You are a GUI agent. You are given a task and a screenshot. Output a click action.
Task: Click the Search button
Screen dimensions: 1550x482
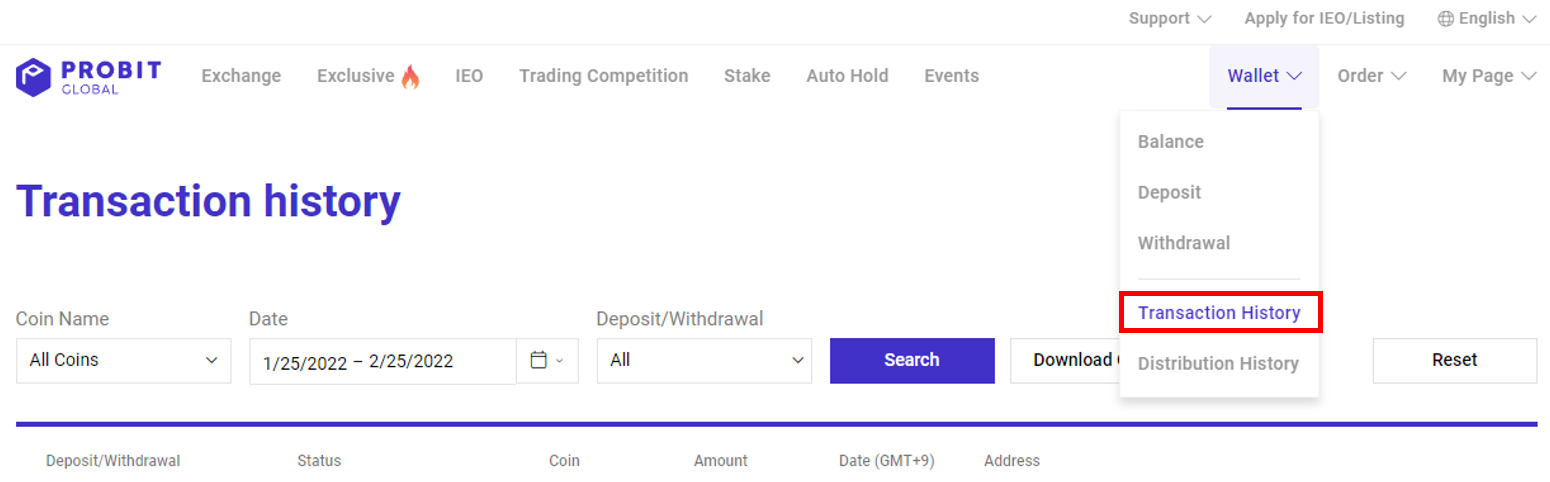click(x=912, y=360)
